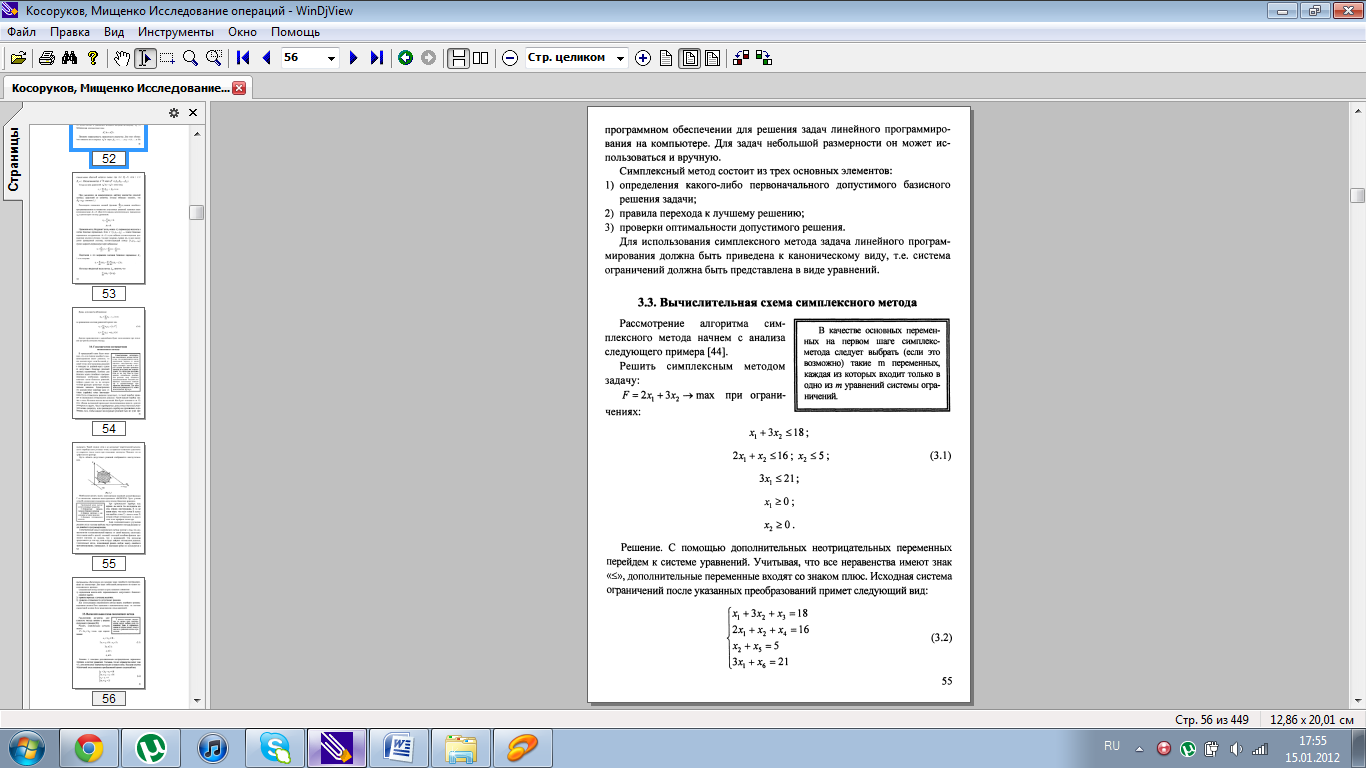Click the RU language indicator in tray

[x=1112, y=746]
